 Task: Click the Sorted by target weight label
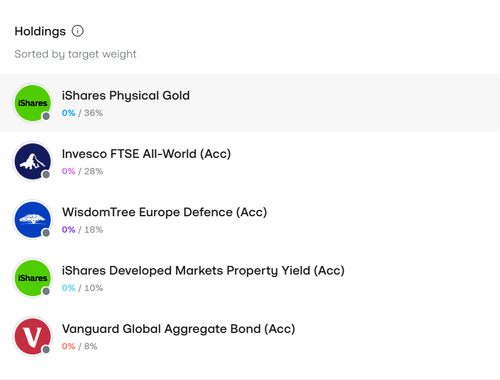(x=75, y=54)
